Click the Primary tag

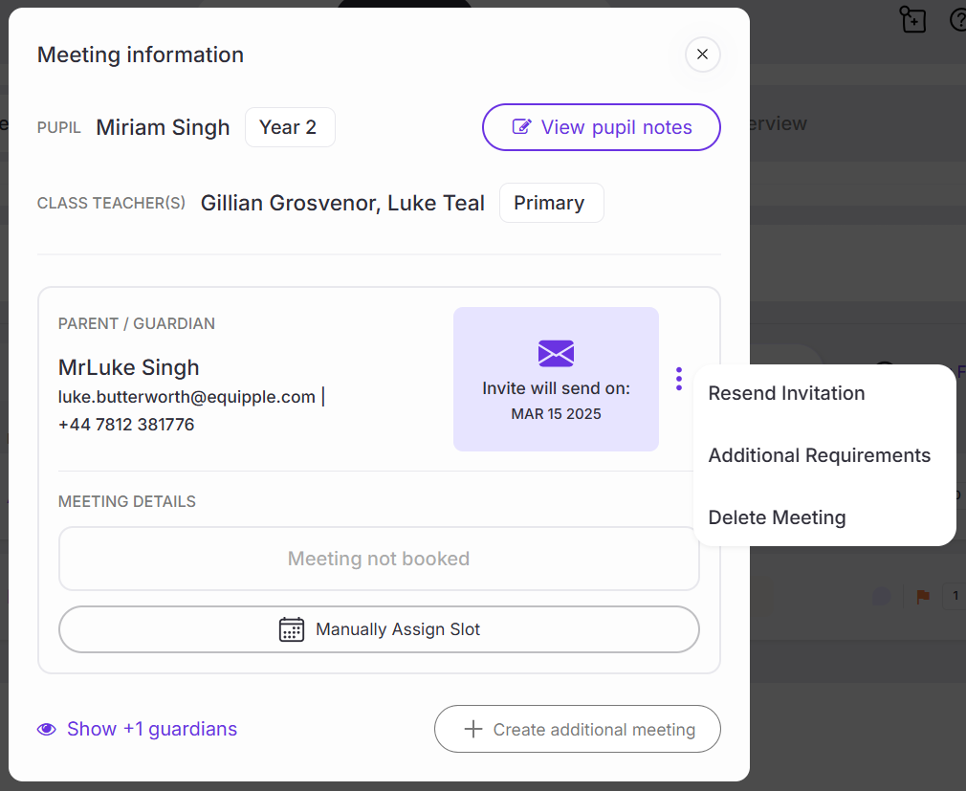[x=549, y=202]
